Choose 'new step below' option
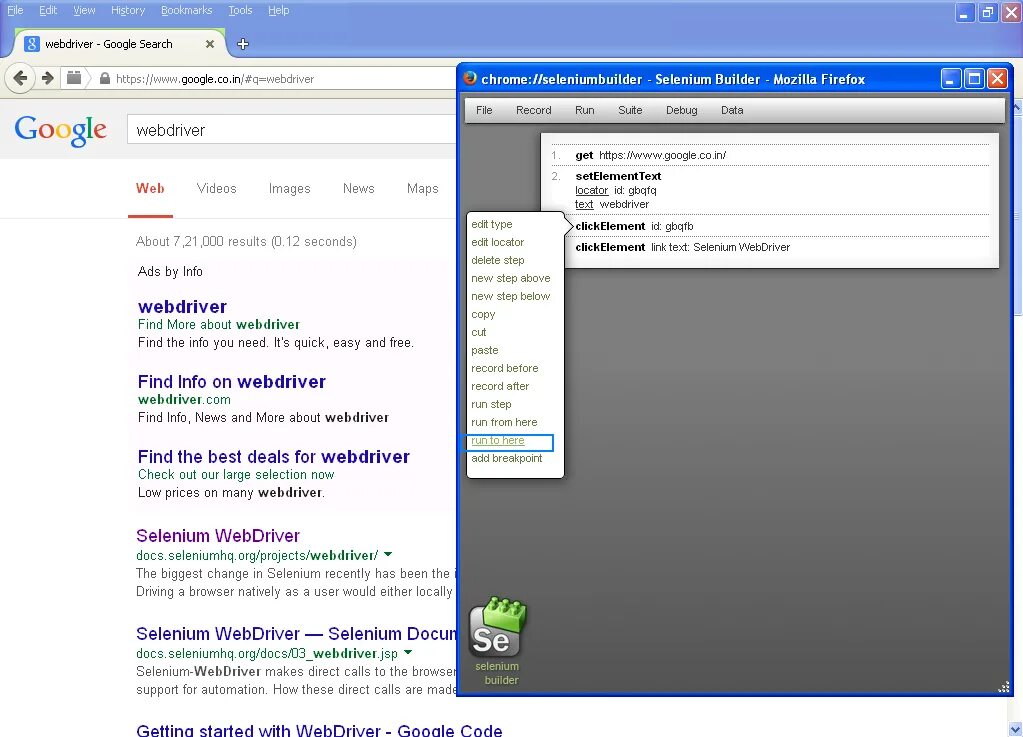The height and width of the screenshot is (737, 1023). [511, 296]
